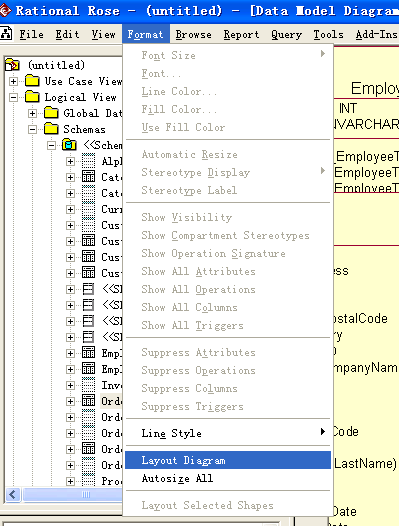The image size is (399, 526).
Task: Click the Schemas folder icon
Action: 51,129
